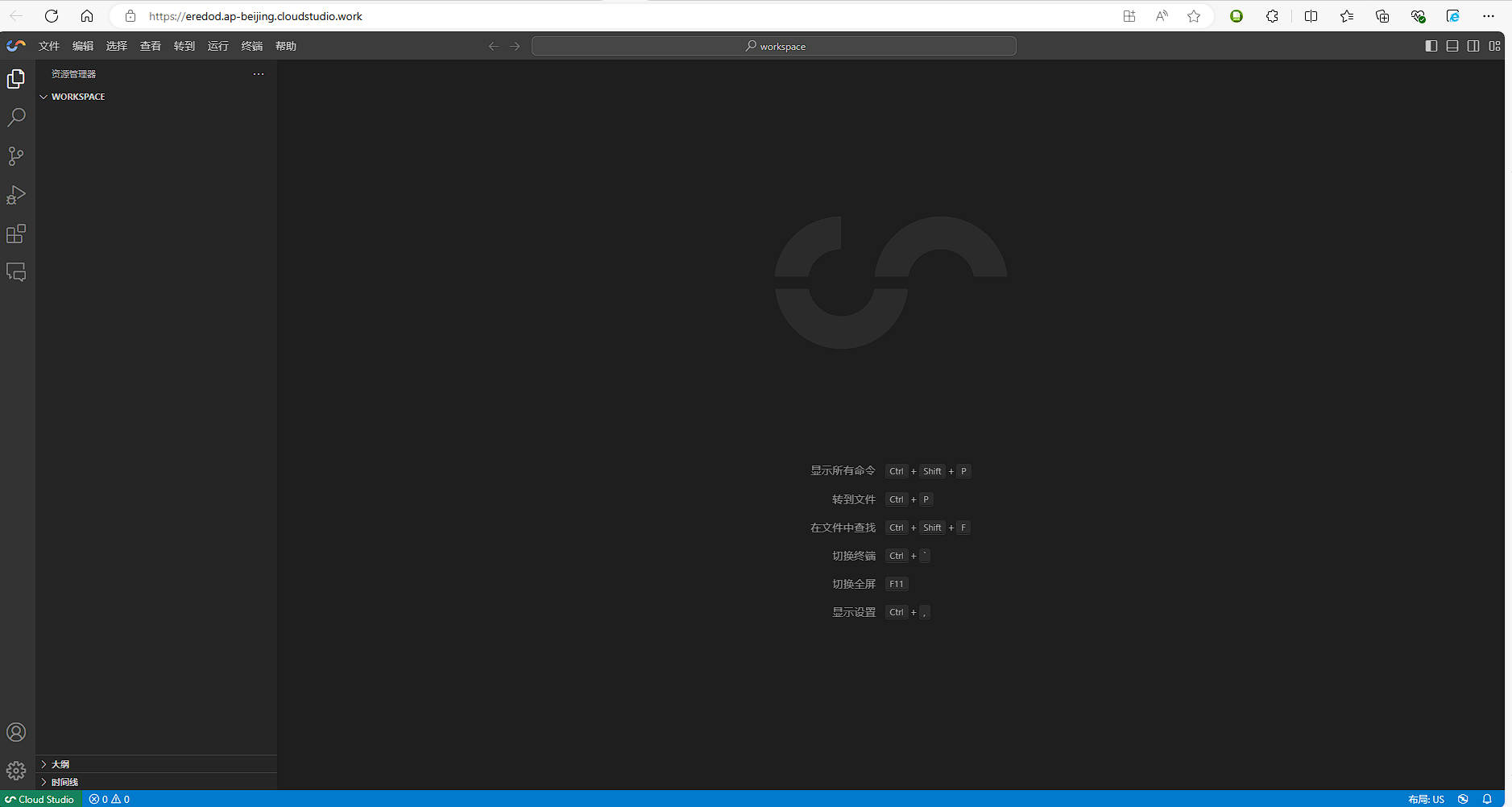The width and height of the screenshot is (1512, 807).
Task: Click 显示设置 shortcut hint text
Action: tap(854, 612)
